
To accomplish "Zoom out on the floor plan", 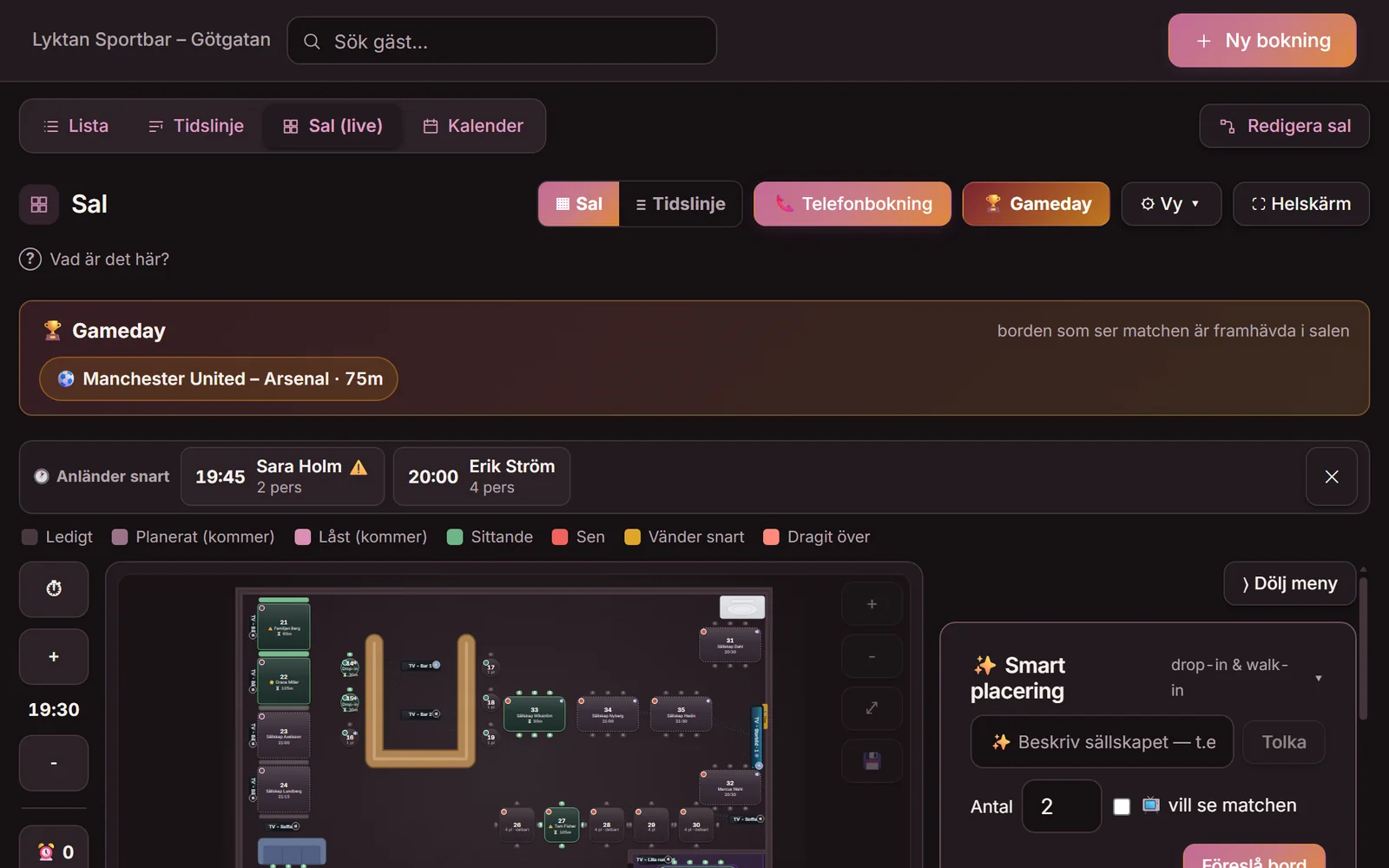I will pyautogui.click(x=872, y=656).
